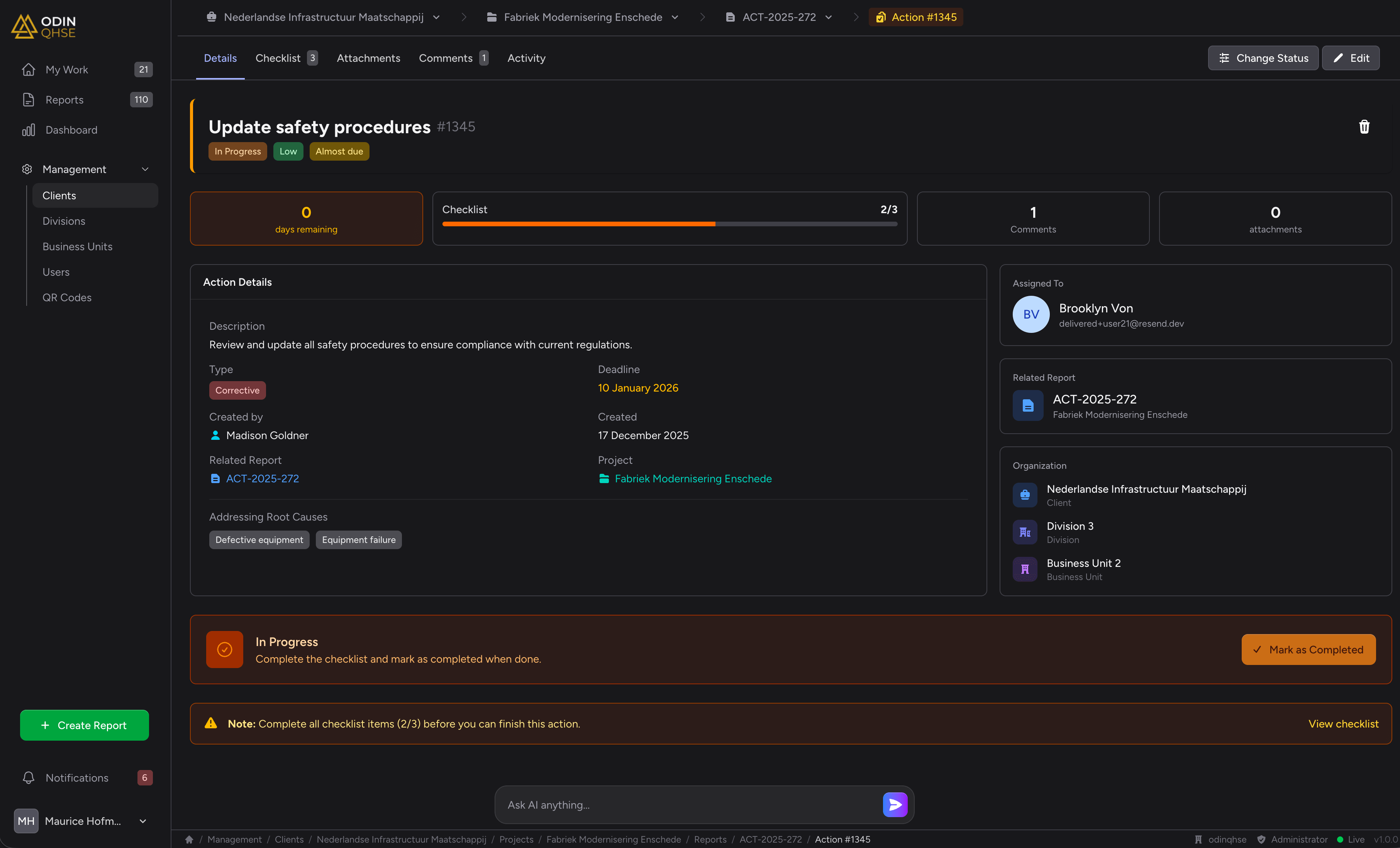This screenshot has width=1400, height=848.
Task: Switch to the Checklist tab
Action: pyautogui.click(x=278, y=58)
